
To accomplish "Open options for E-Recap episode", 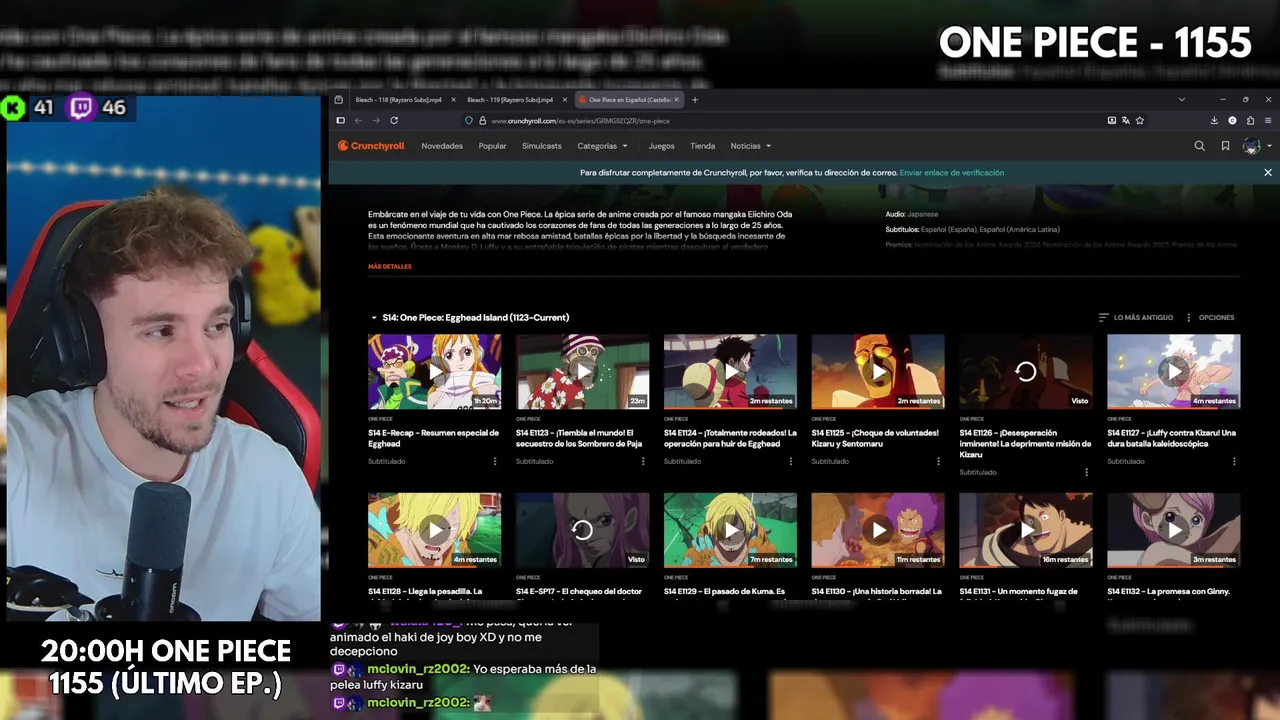I will coord(494,461).
